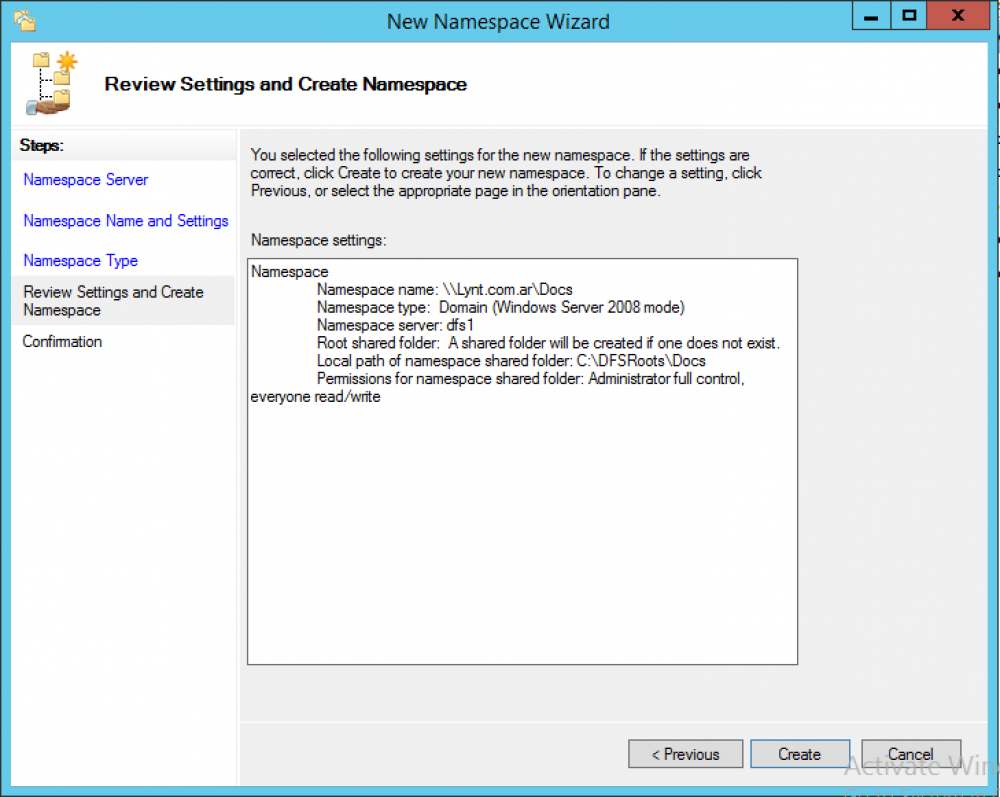This screenshot has width=1000, height=797.
Task: Jump to the Namespace Type step
Action: click(80, 261)
